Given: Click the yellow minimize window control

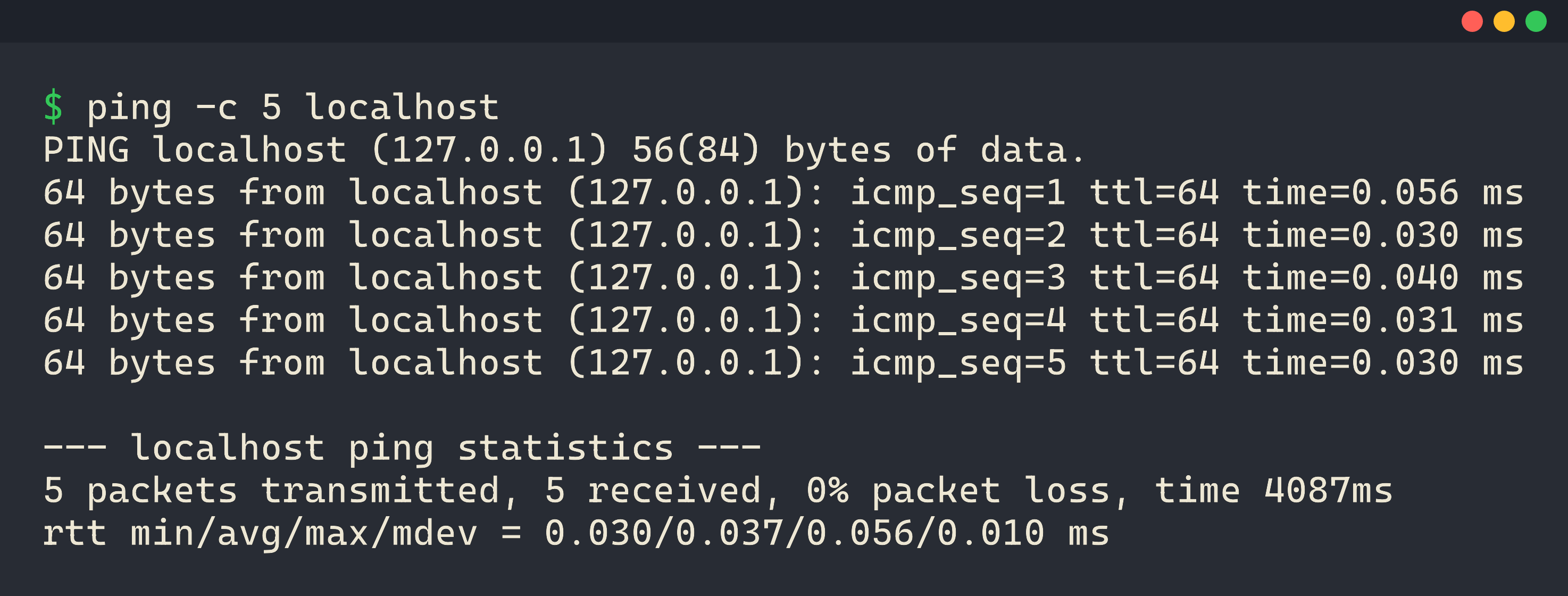Looking at the screenshot, I should (x=1504, y=22).
